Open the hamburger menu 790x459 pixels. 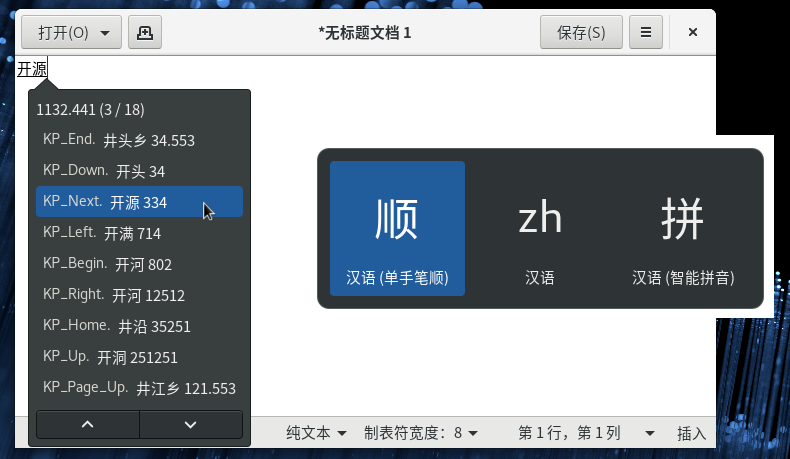(x=645, y=33)
